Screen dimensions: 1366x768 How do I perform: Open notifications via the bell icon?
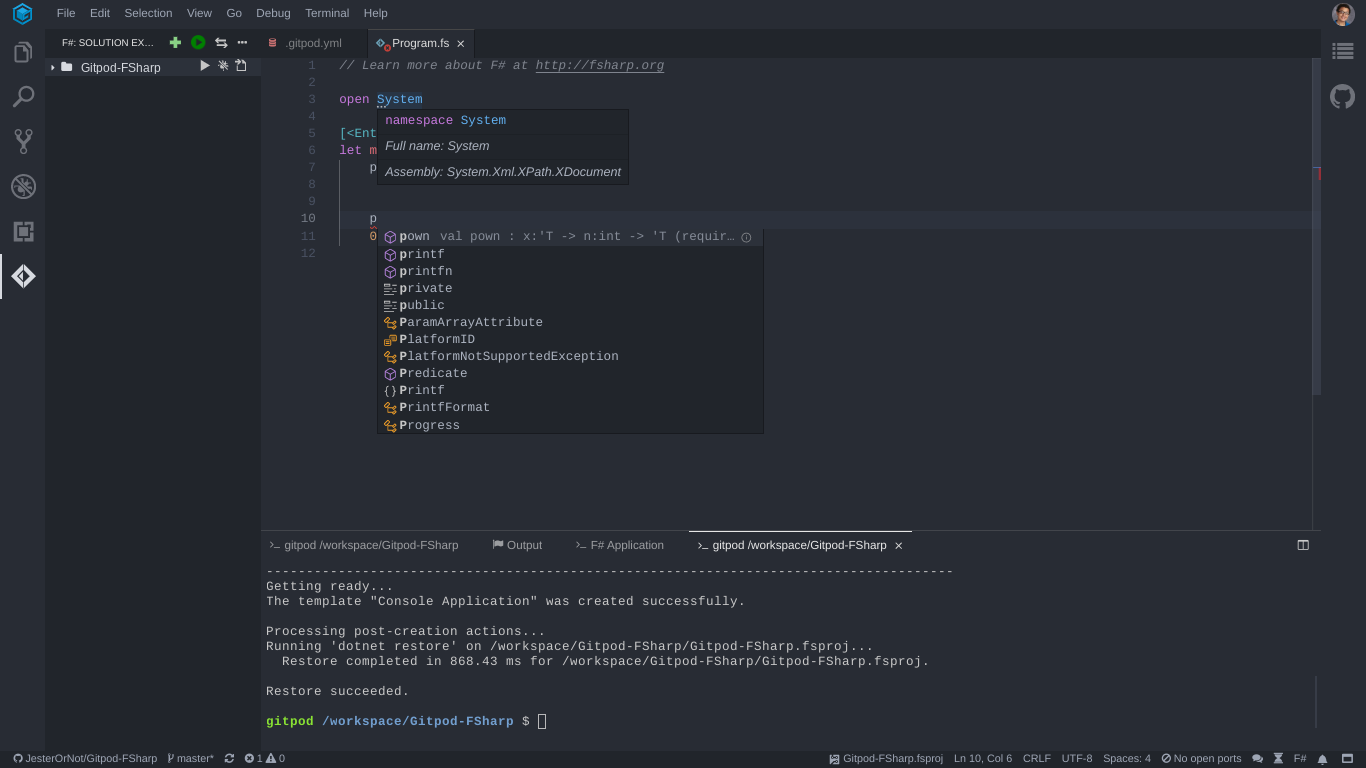point(1322,758)
